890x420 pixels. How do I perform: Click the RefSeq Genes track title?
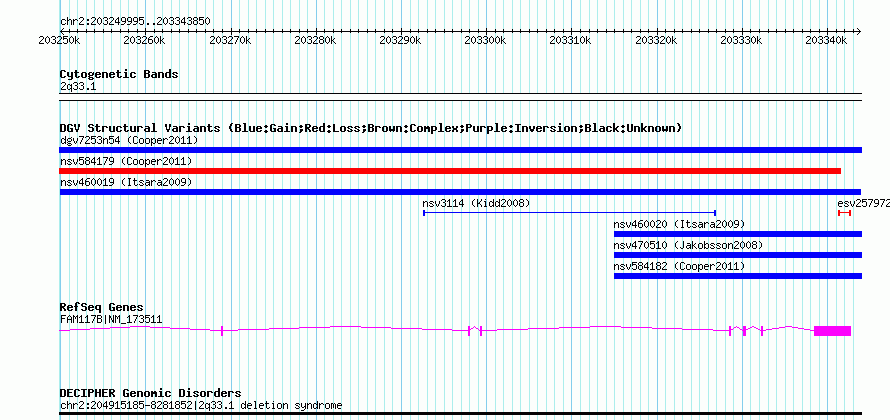point(102,308)
